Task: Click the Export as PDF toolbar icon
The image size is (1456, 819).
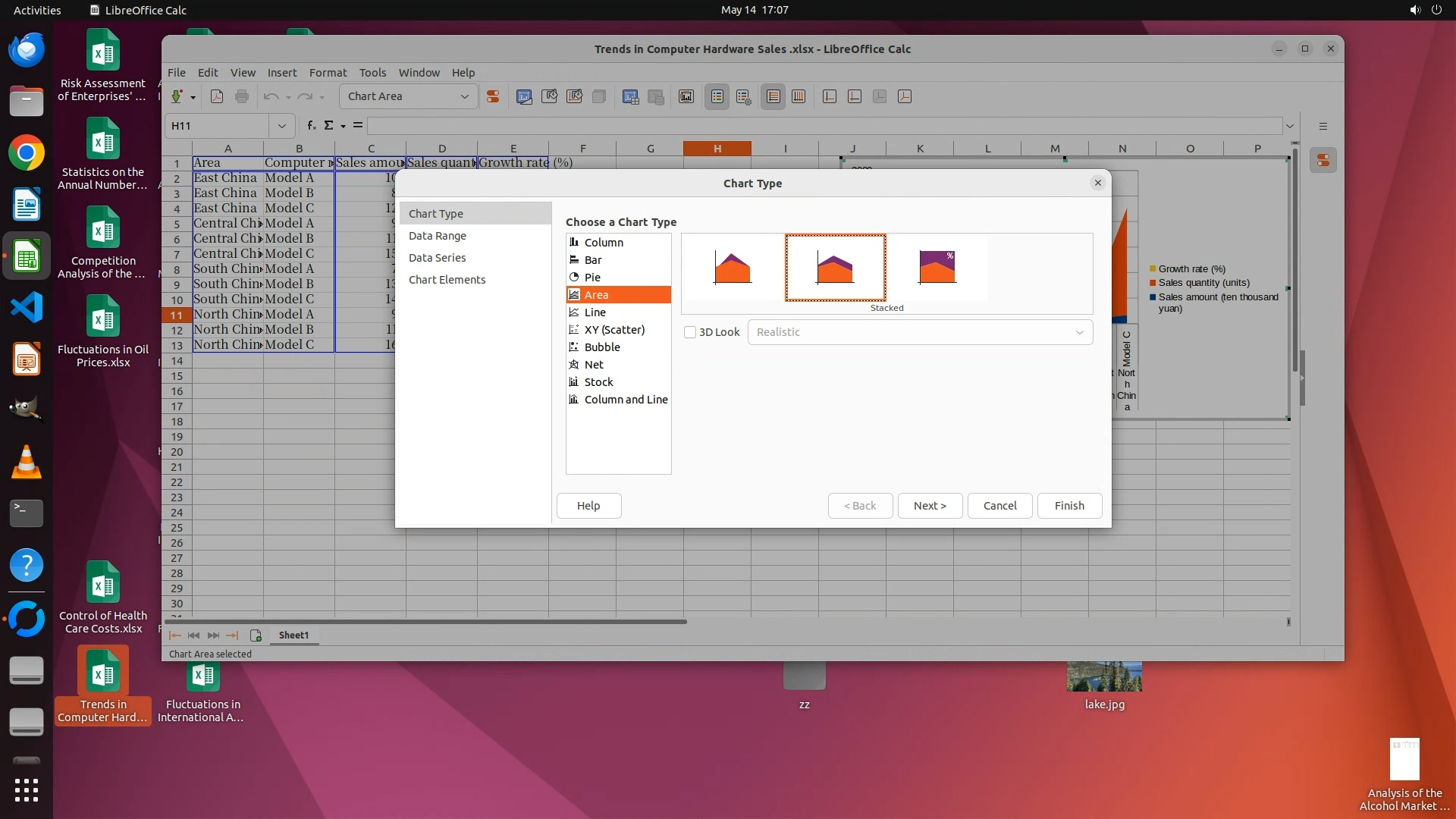Action: tap(217, 96)
